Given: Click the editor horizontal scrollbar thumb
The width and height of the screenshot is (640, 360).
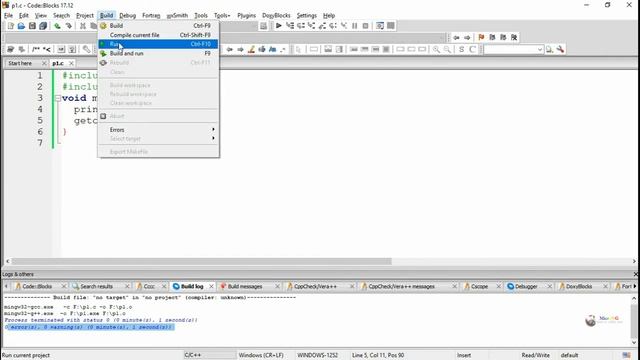Looking at the screenshot, I should [x=202, y=261].
